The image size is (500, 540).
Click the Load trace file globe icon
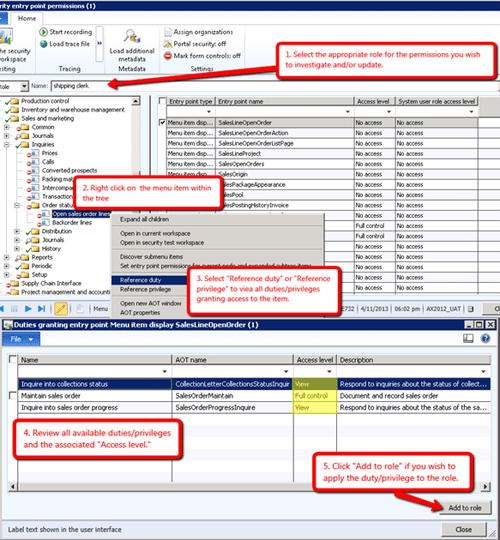click(43, 44)
